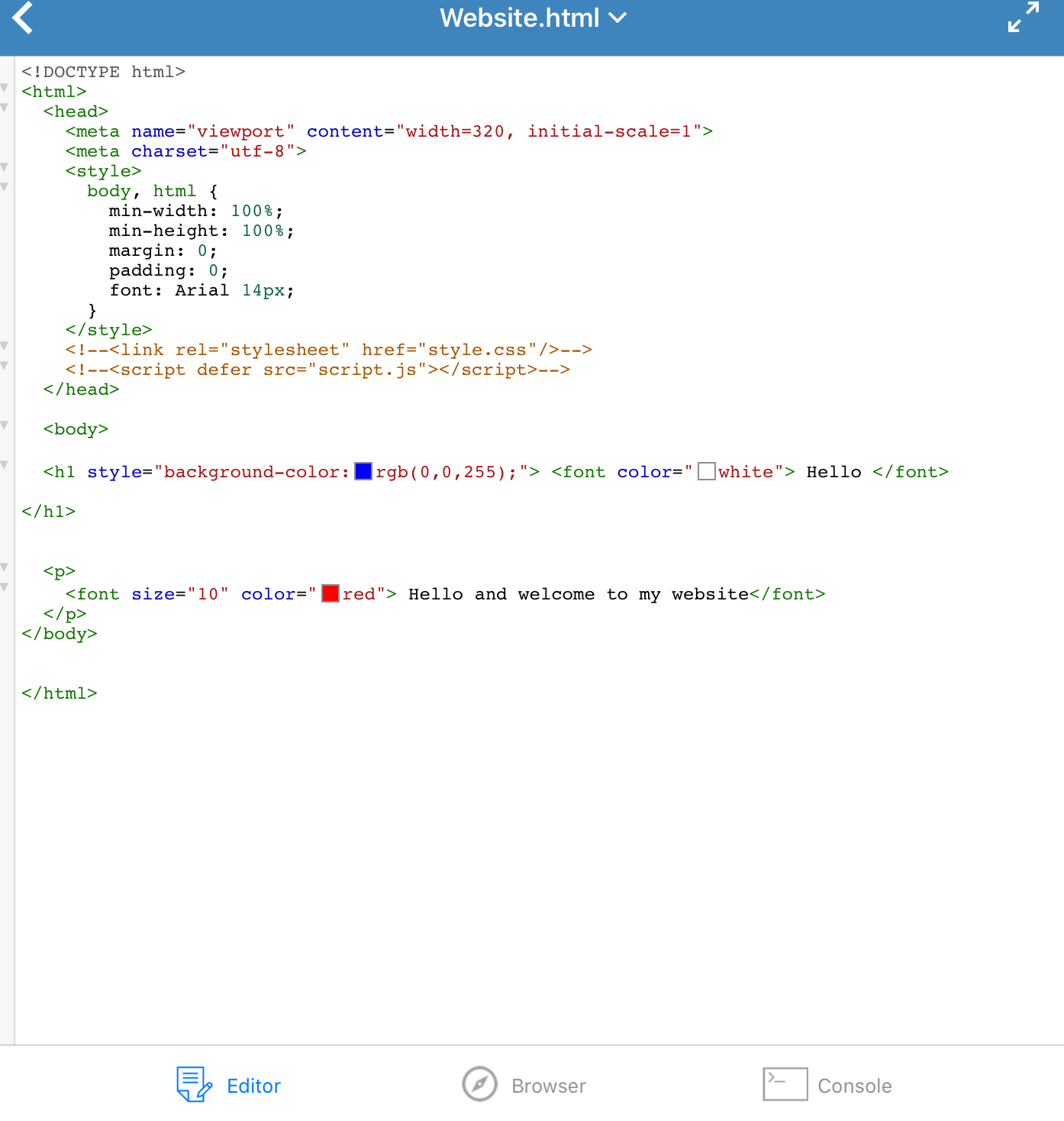
Task: Fold the <h1> heading line
Action: [5, 465]
